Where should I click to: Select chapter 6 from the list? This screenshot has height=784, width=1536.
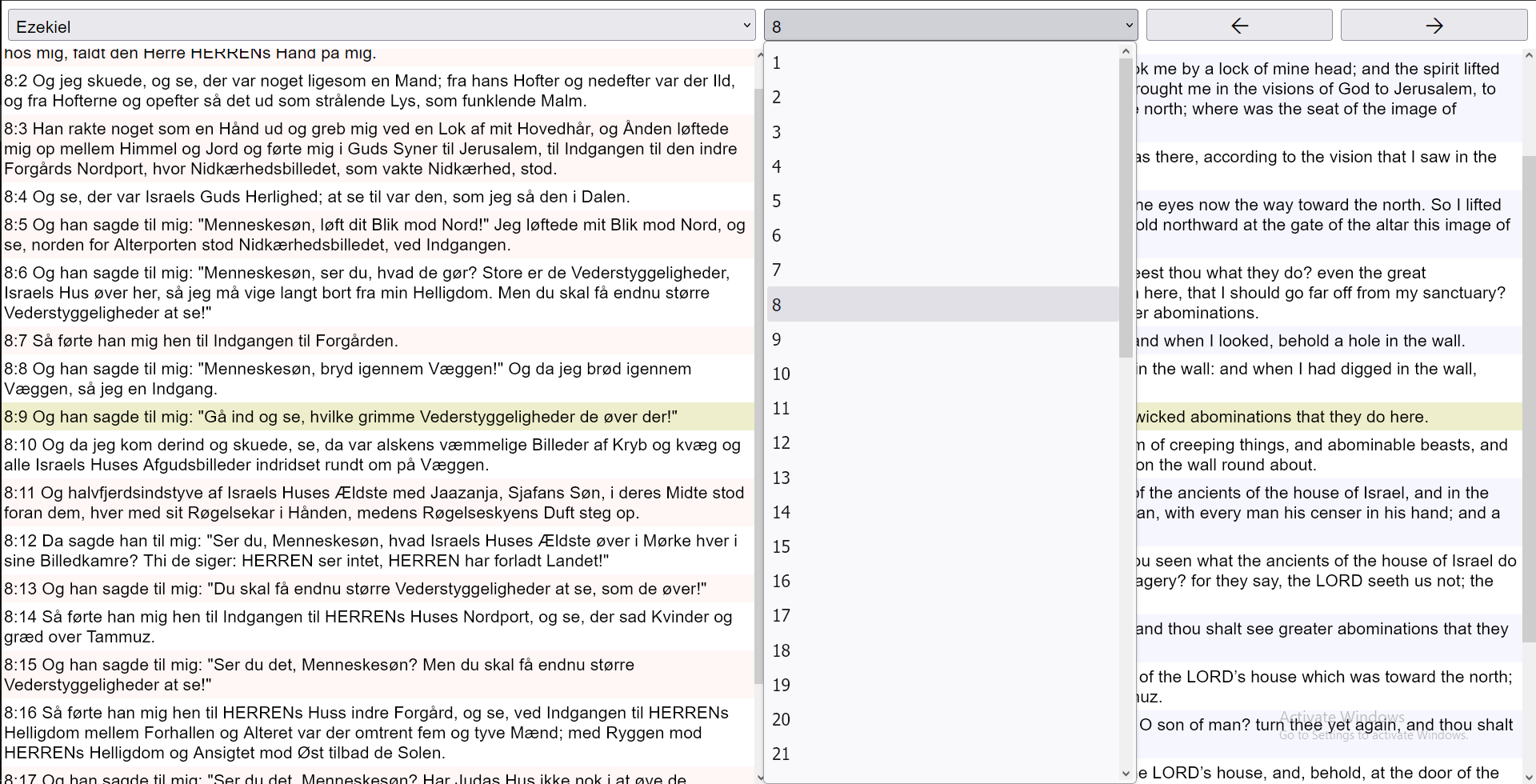click(942, 235)
